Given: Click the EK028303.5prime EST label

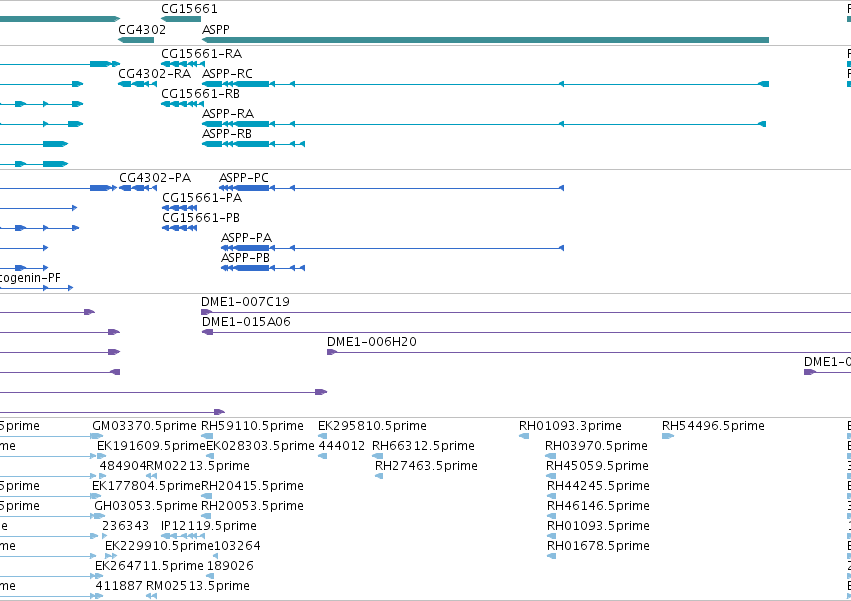Looking at the screenshot, I should (261, 446).
